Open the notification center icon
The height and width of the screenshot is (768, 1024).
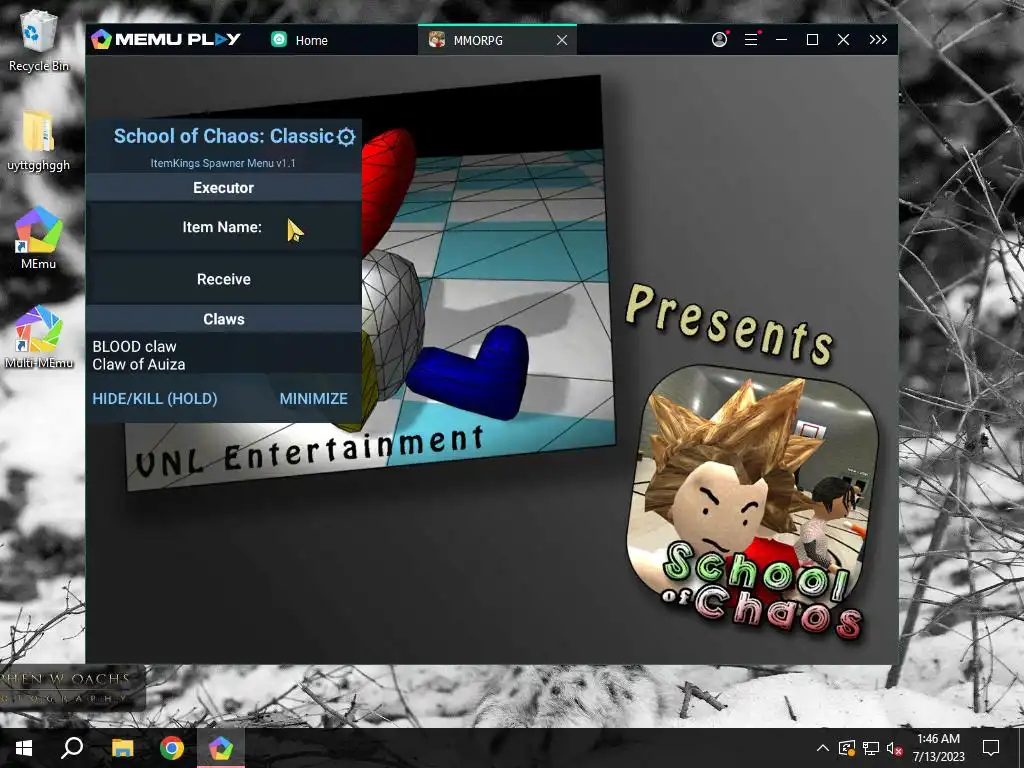[x=991, y=748]
